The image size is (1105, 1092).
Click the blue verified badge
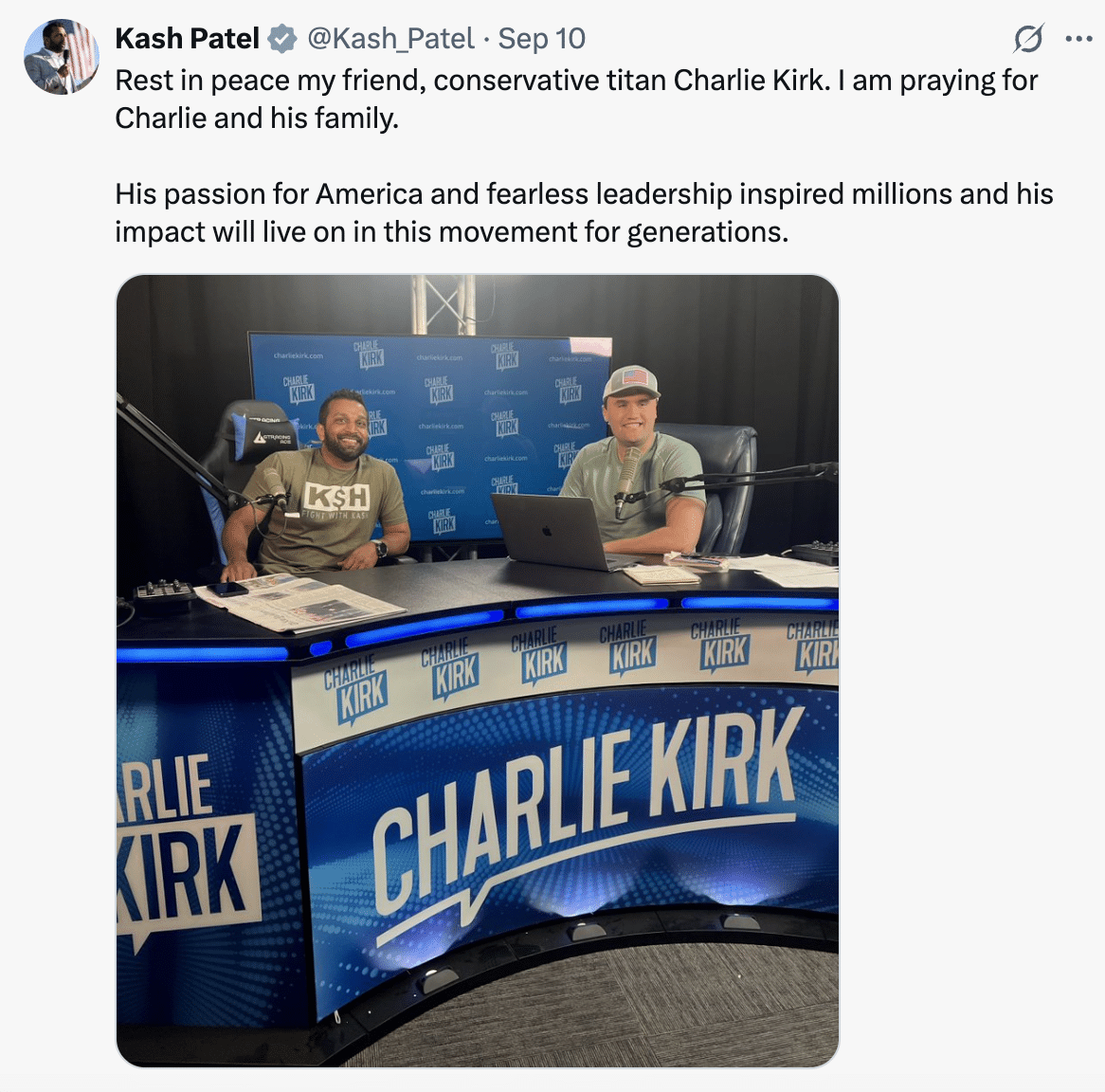tap(281, 39)
